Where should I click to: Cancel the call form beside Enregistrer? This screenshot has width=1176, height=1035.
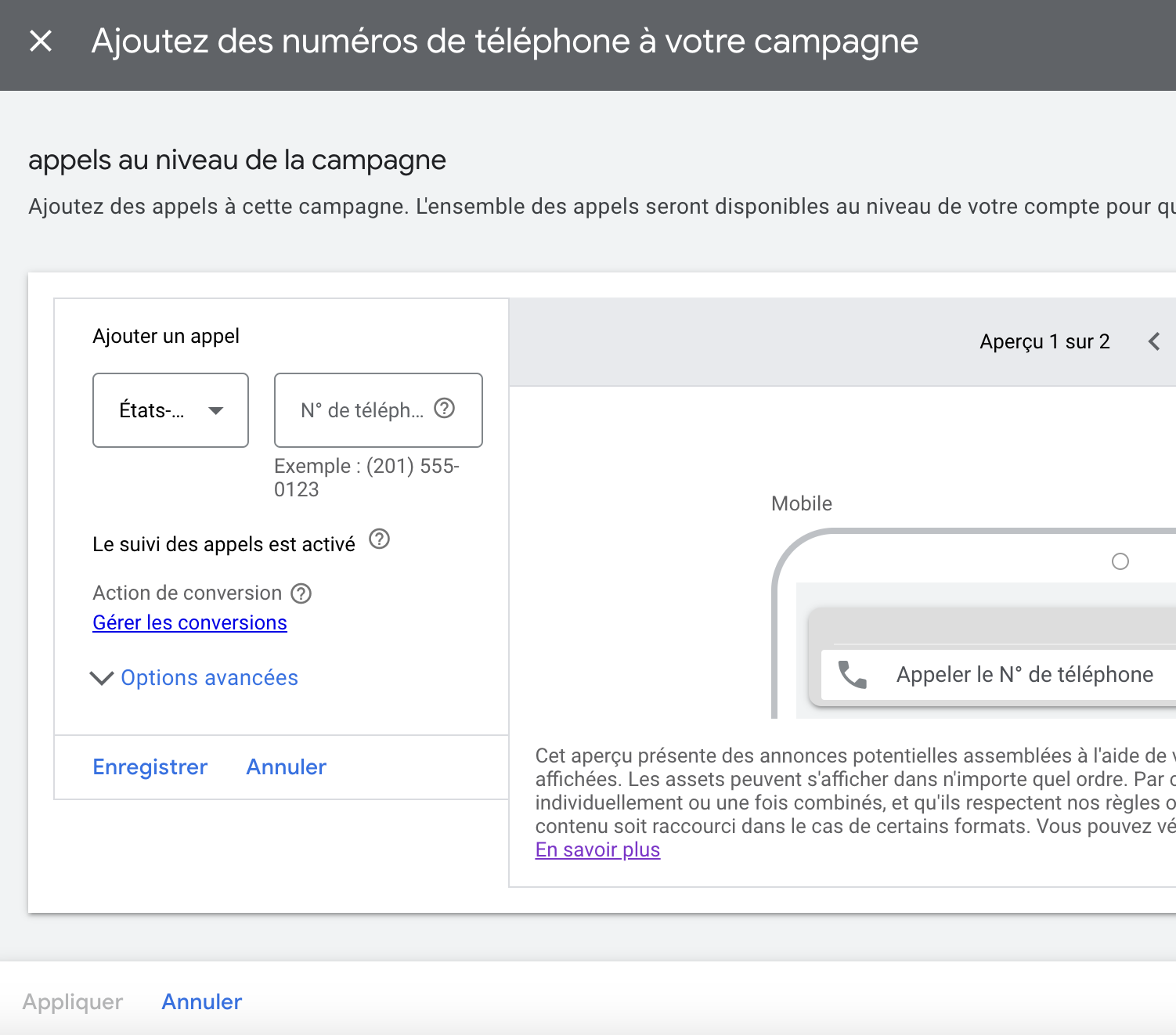(286, 767)
